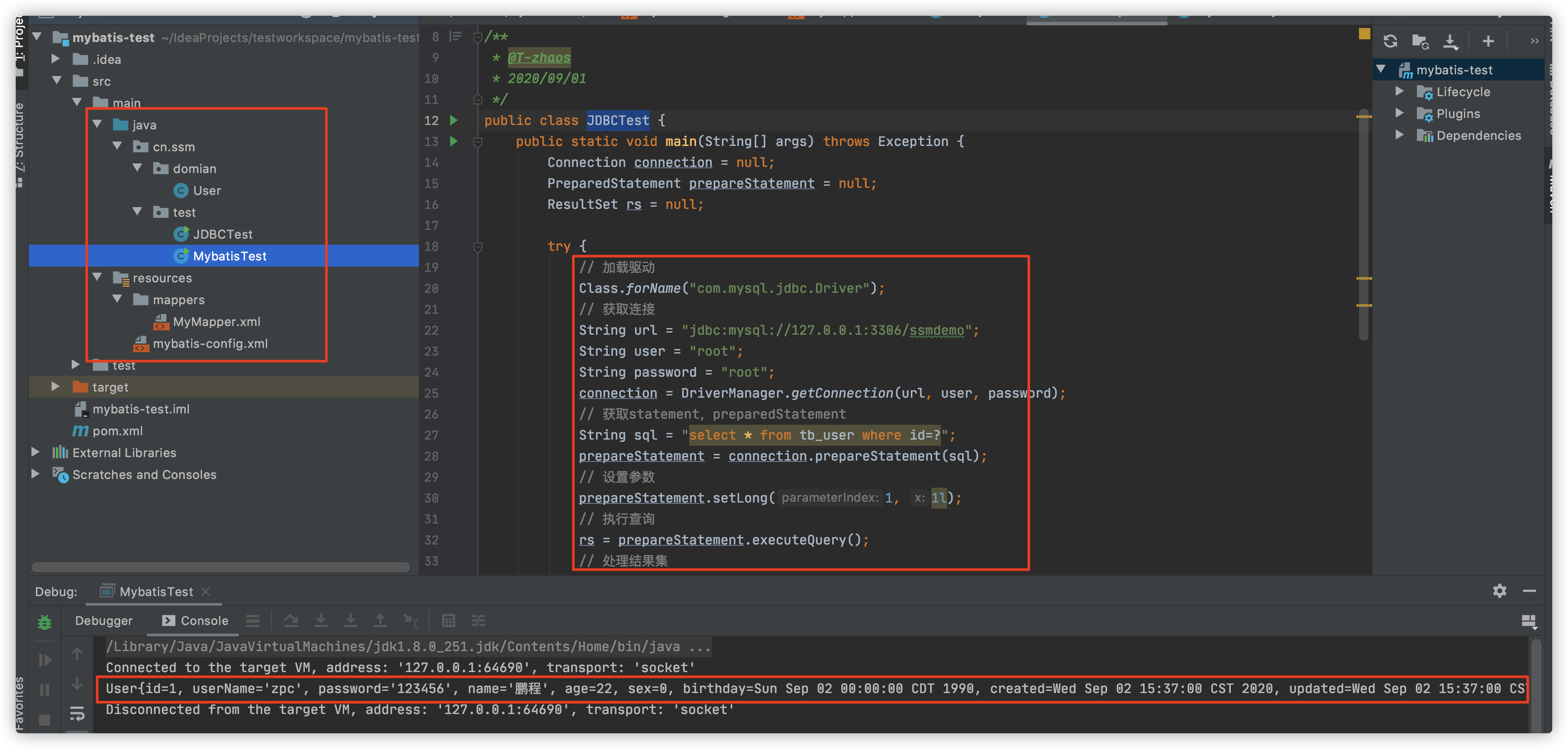This screenshot has height=749, width=1568.
Task: Click the @T-zhaos author tag in Javadoc
Action: 539,58
